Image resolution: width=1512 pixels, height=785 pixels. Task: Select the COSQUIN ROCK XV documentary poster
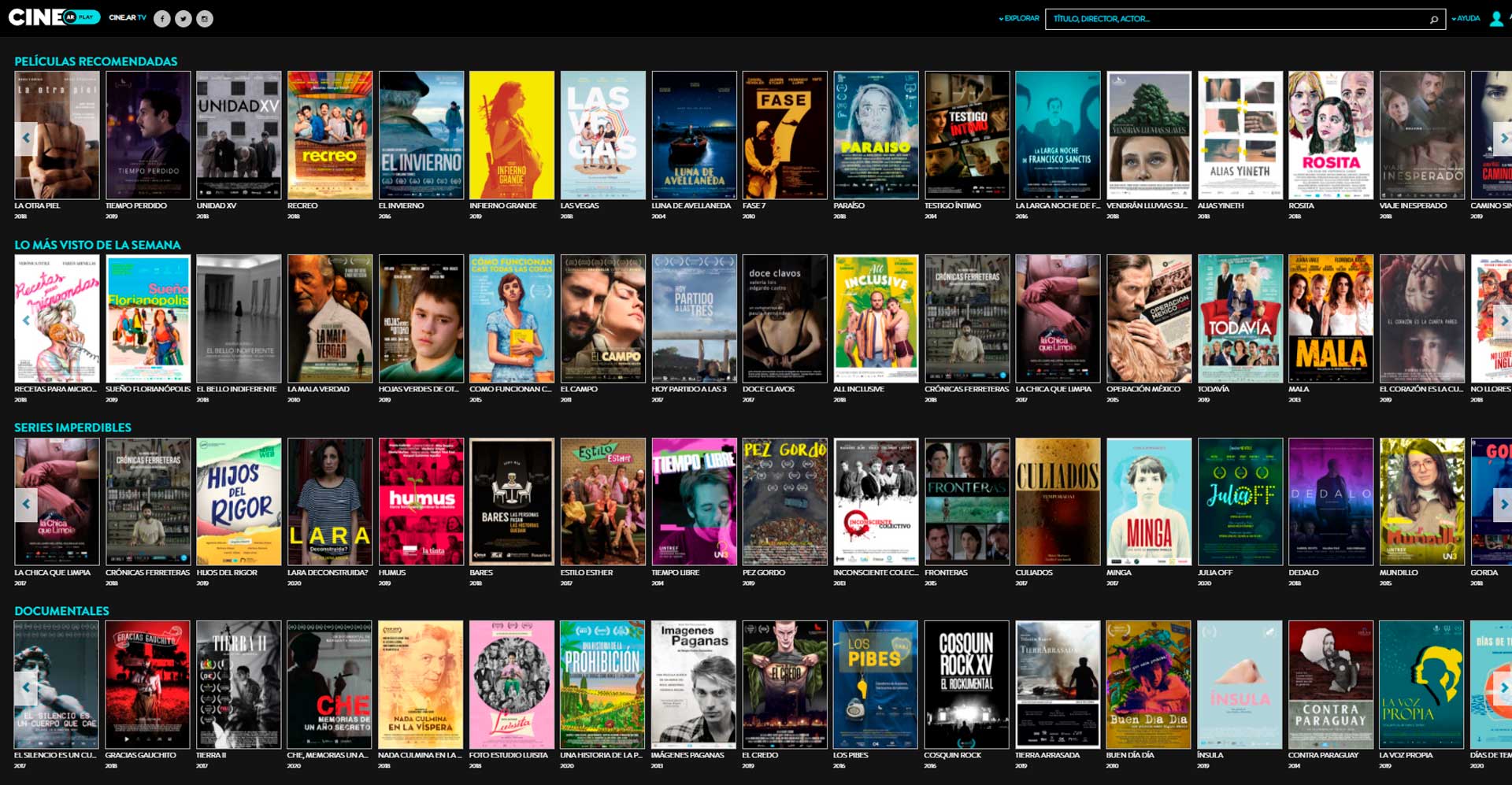[966, 684]
